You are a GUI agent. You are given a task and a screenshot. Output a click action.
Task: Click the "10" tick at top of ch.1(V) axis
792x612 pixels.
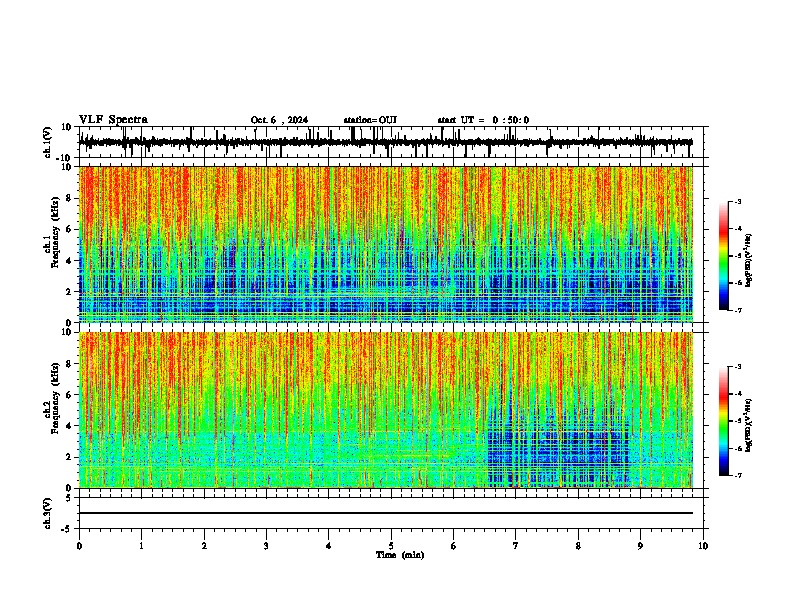pos(67,127)
